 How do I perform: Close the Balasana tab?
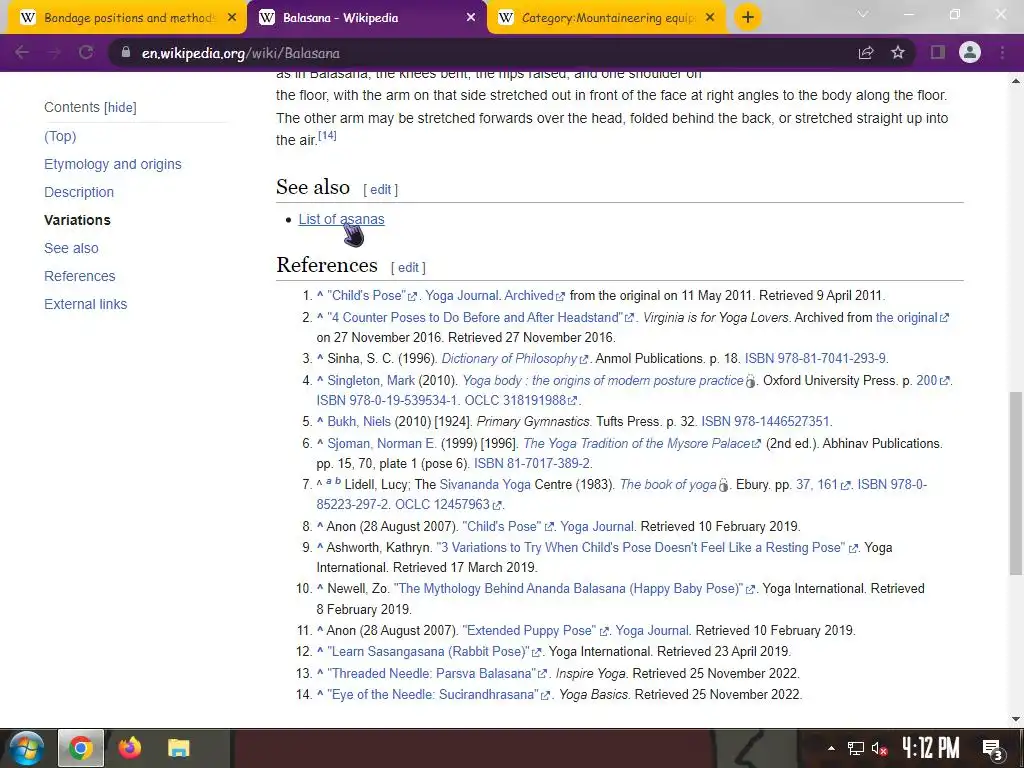pos(471,18)
